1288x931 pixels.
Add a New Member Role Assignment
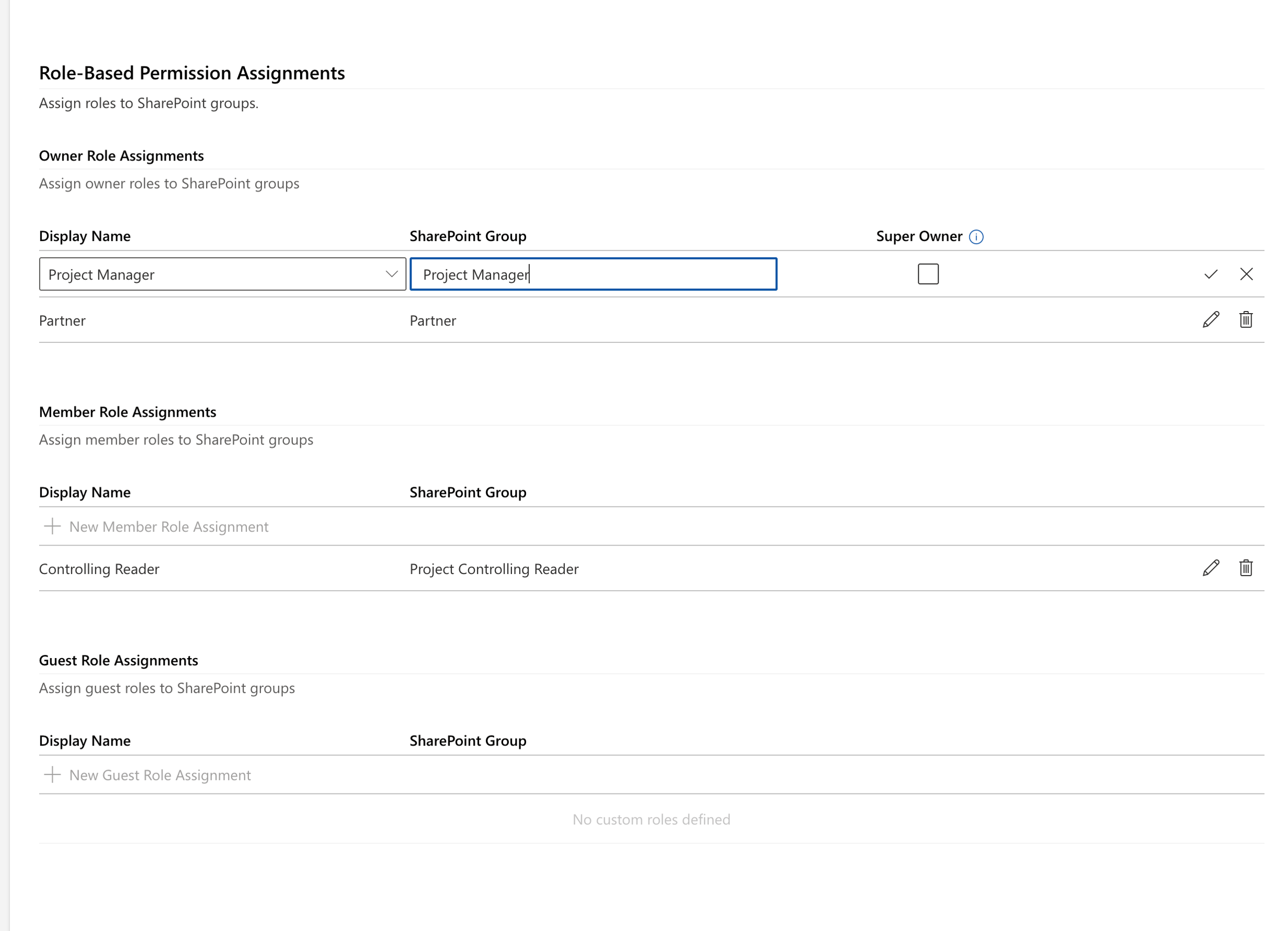[x=169, y=526]
